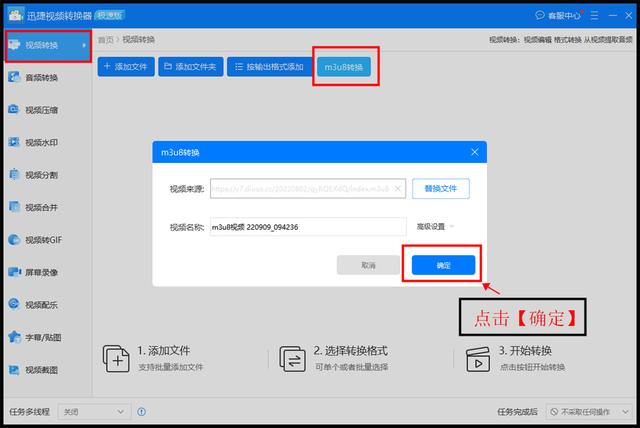The image size is (640, 428).
Task: Click the 替换文件 replace file button
Action: 441,188
